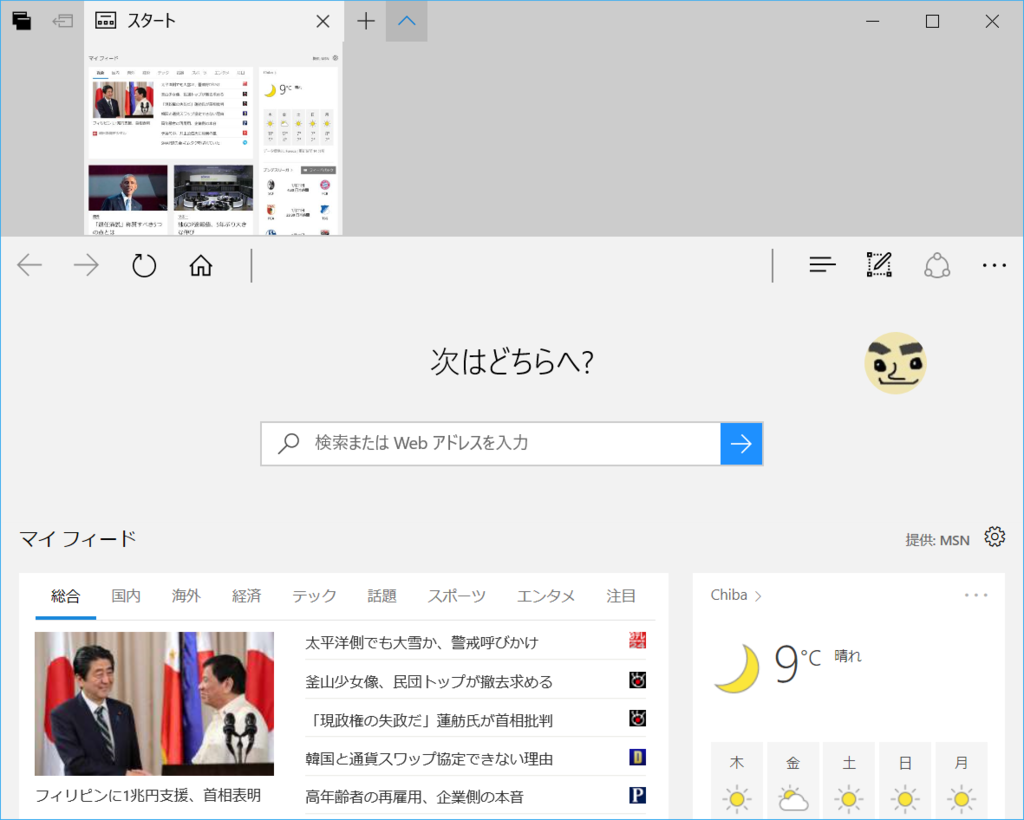Open the Hub (favorites and history)
1024x820 pixels.
pyautogui.click(x=822, y=264)
